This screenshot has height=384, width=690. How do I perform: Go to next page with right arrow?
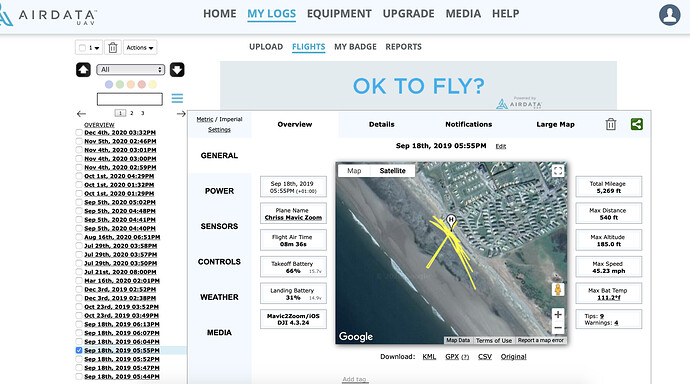pyautogui.click(x=181, y=113)
